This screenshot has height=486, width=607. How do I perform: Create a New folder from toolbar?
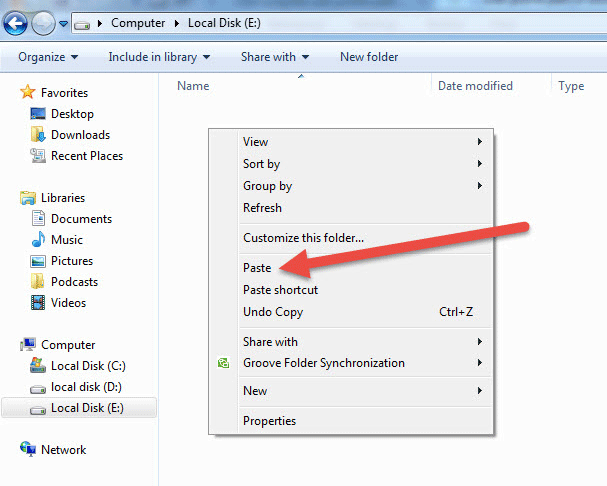pos(369,57)
